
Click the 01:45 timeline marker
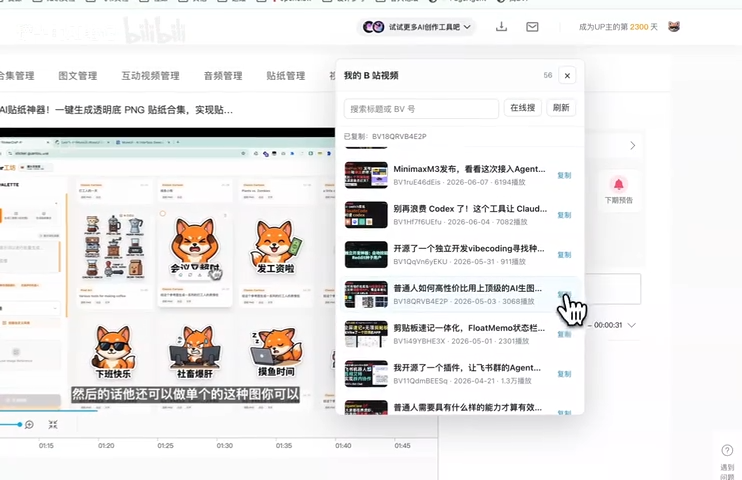[402, 445]
